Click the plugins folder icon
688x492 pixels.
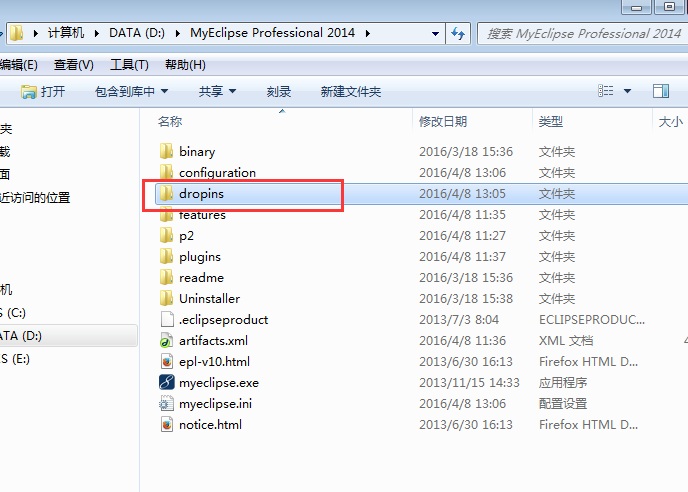tap(166, 257)
